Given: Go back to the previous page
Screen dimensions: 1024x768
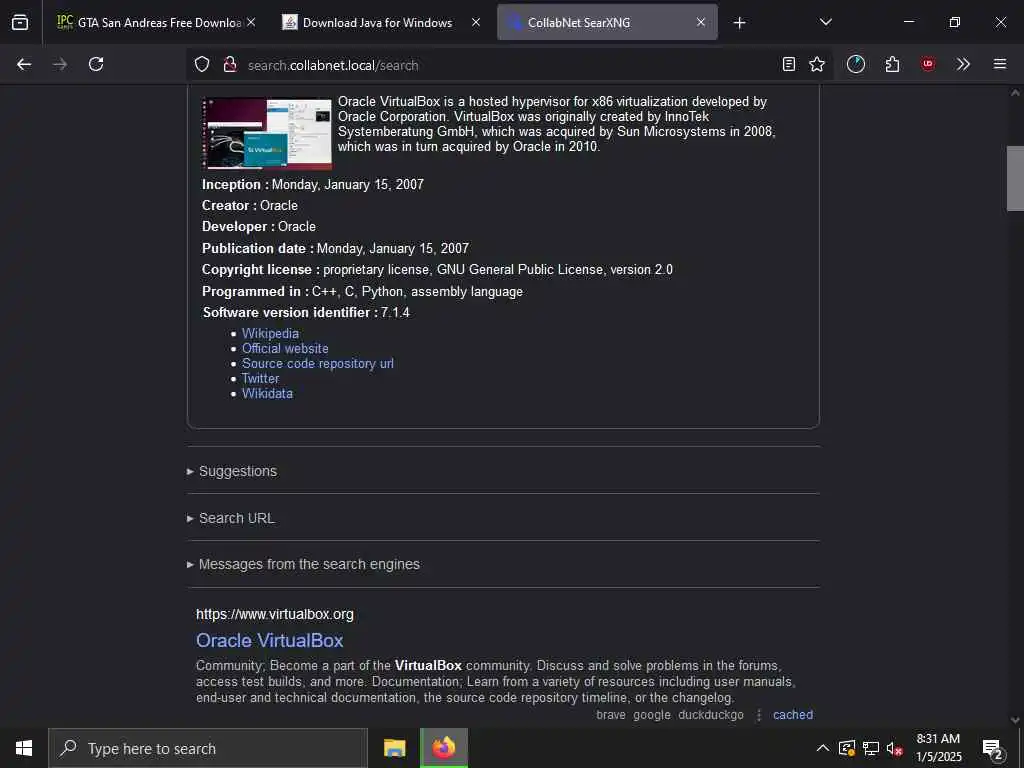Looking at the screenshot, I should (24, 64).
